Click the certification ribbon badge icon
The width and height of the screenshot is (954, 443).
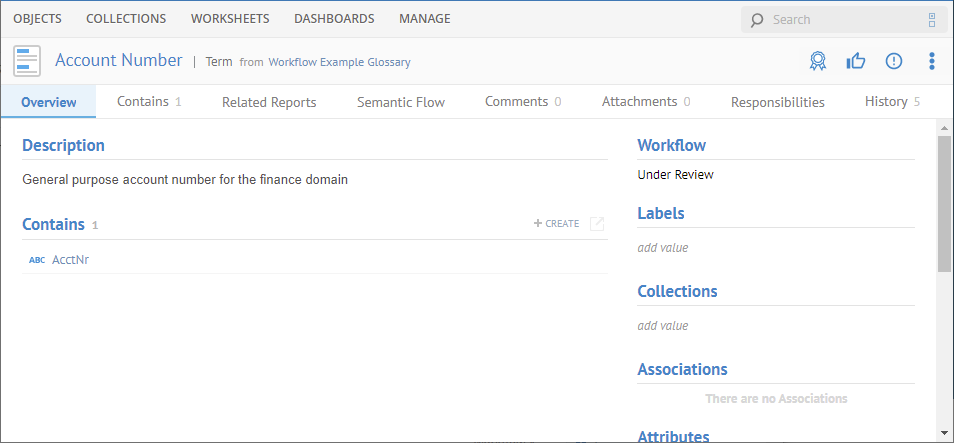[818, 61]
